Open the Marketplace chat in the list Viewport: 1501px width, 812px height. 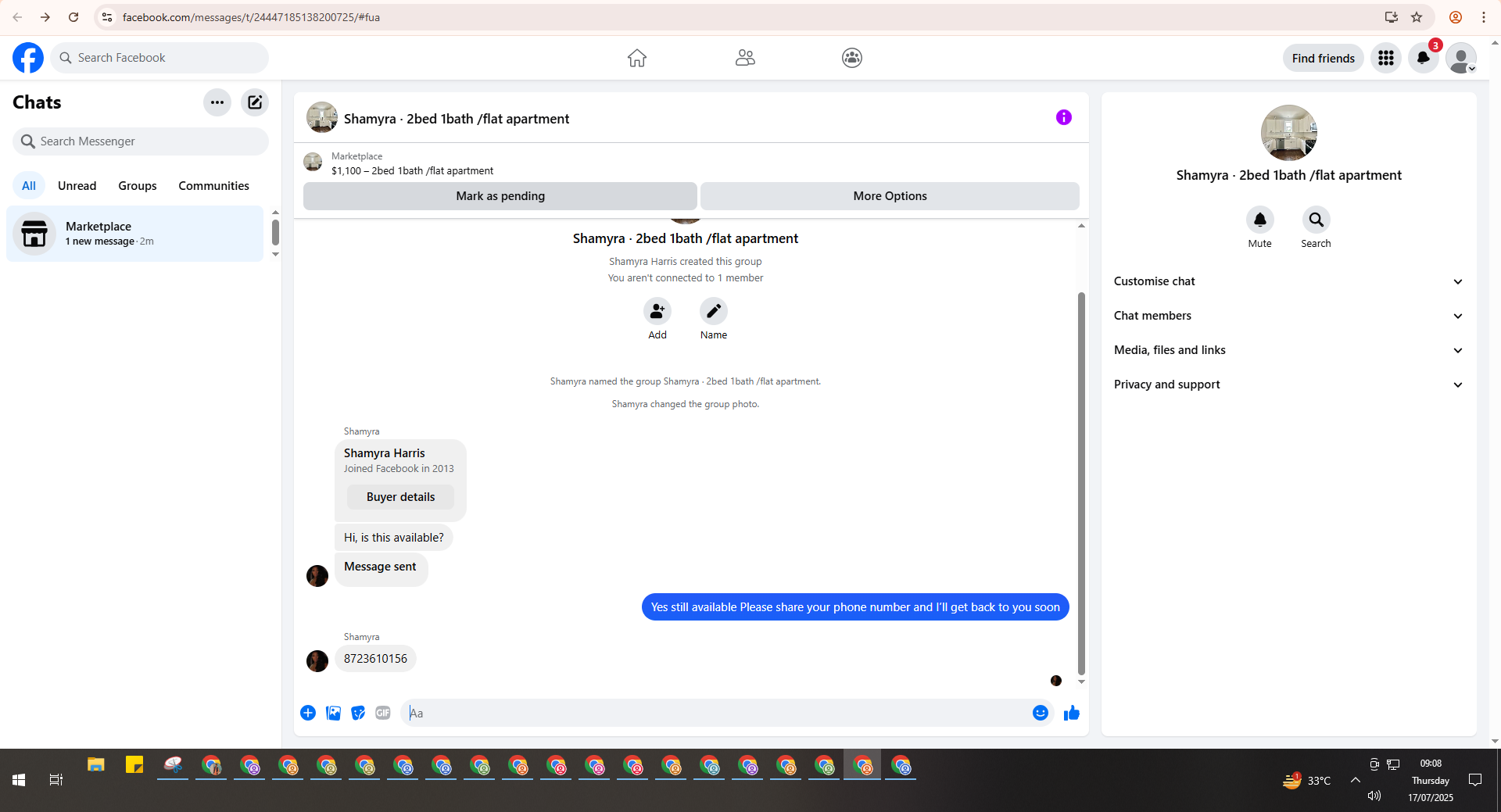[x=135, y=234]
